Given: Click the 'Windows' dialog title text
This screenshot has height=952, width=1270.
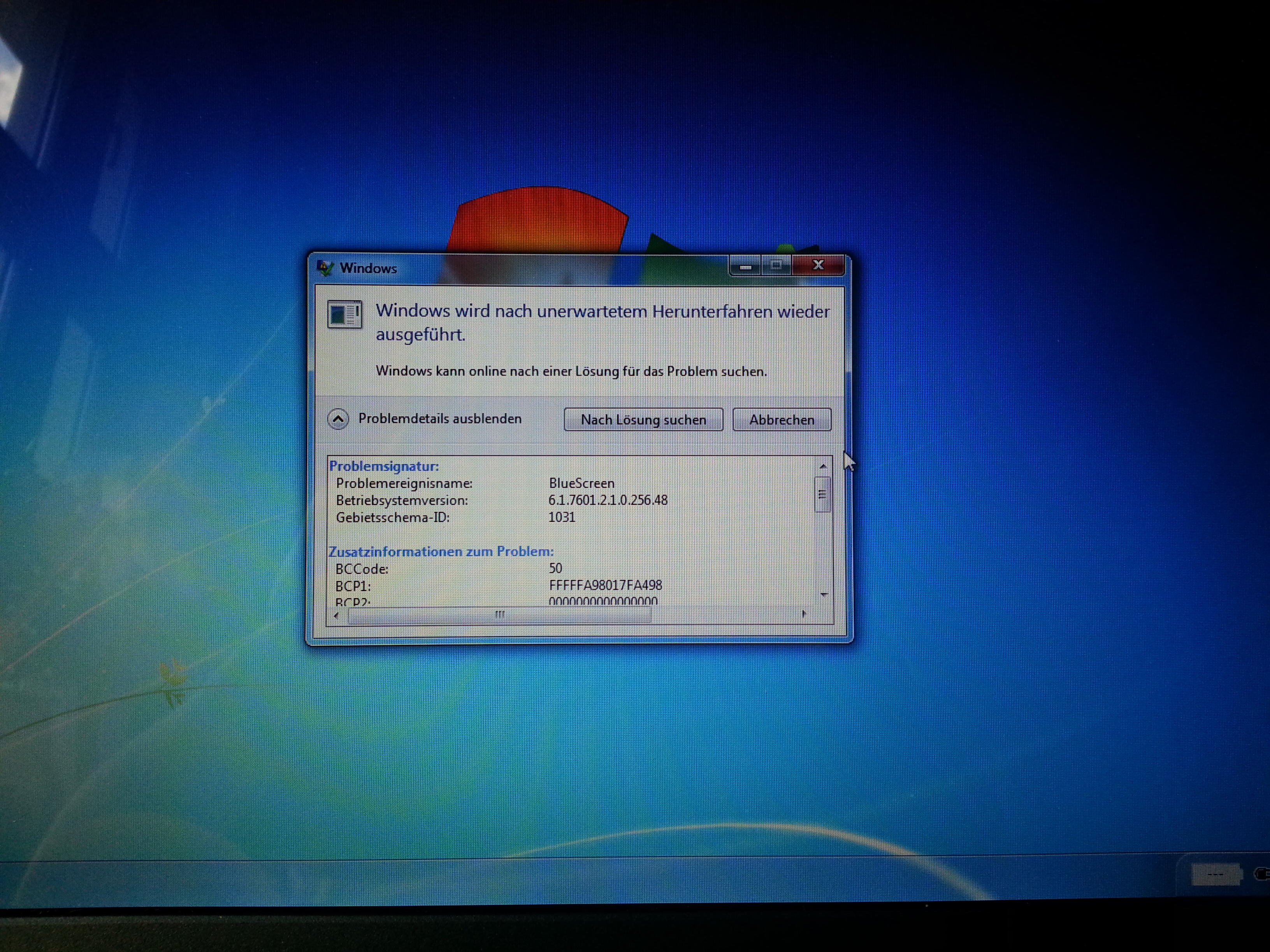Looking at the screenshot, I should point(368,268).
